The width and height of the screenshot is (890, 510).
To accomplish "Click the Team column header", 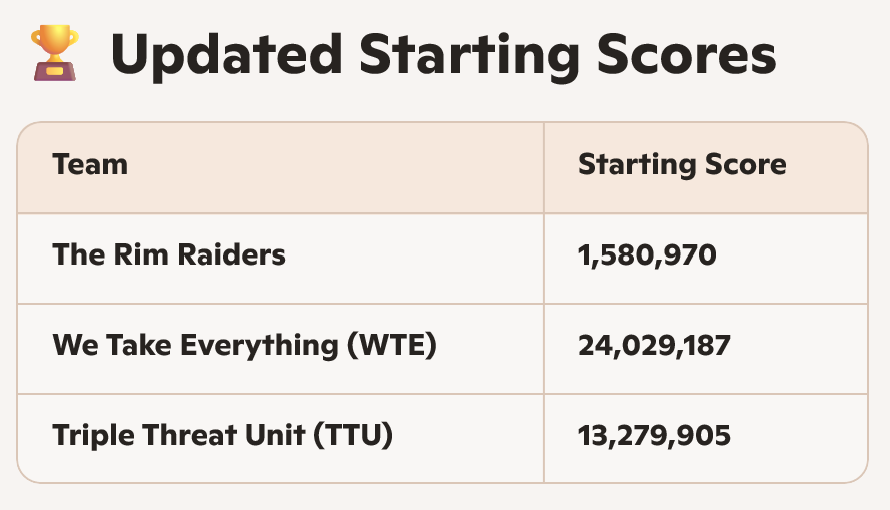I will pos(90,165).
